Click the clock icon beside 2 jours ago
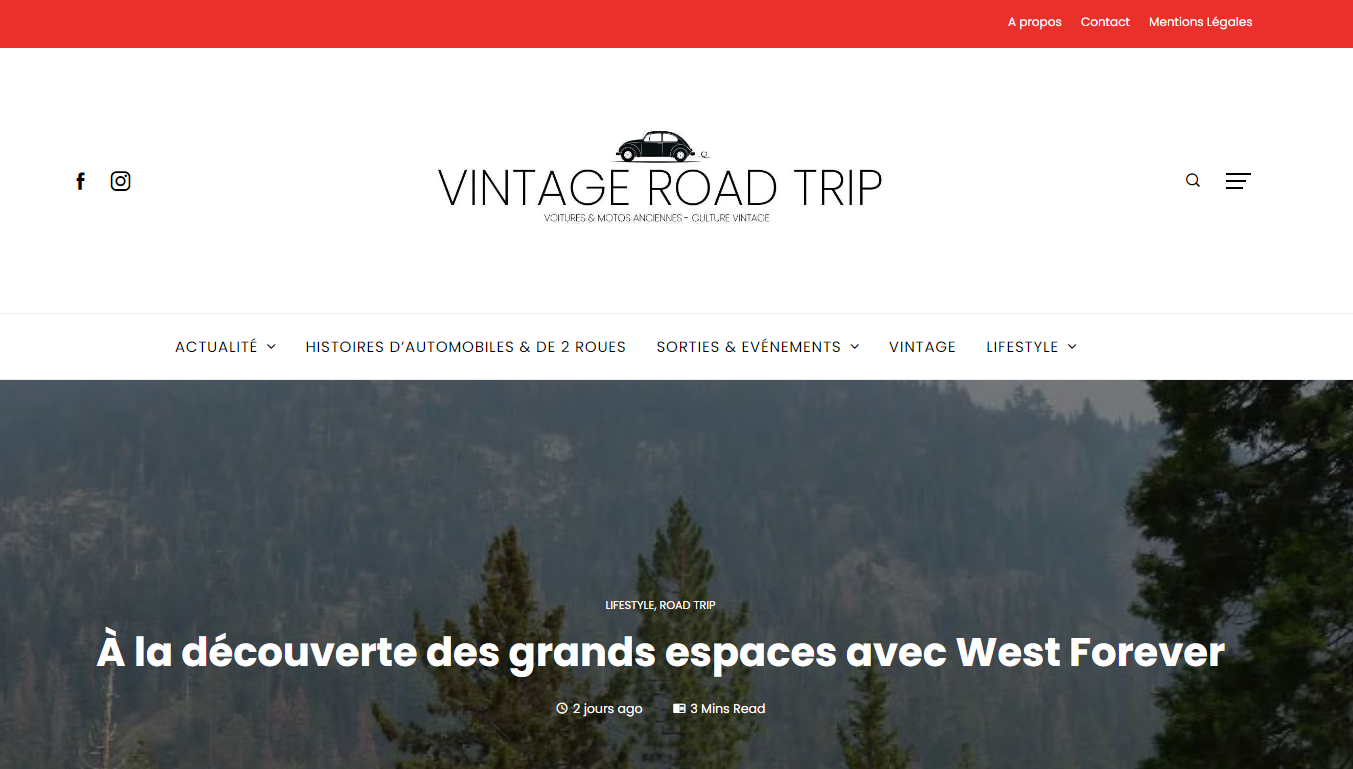Image resolution: width=1353 pixels, height=769 pixels. coord(562,709)
